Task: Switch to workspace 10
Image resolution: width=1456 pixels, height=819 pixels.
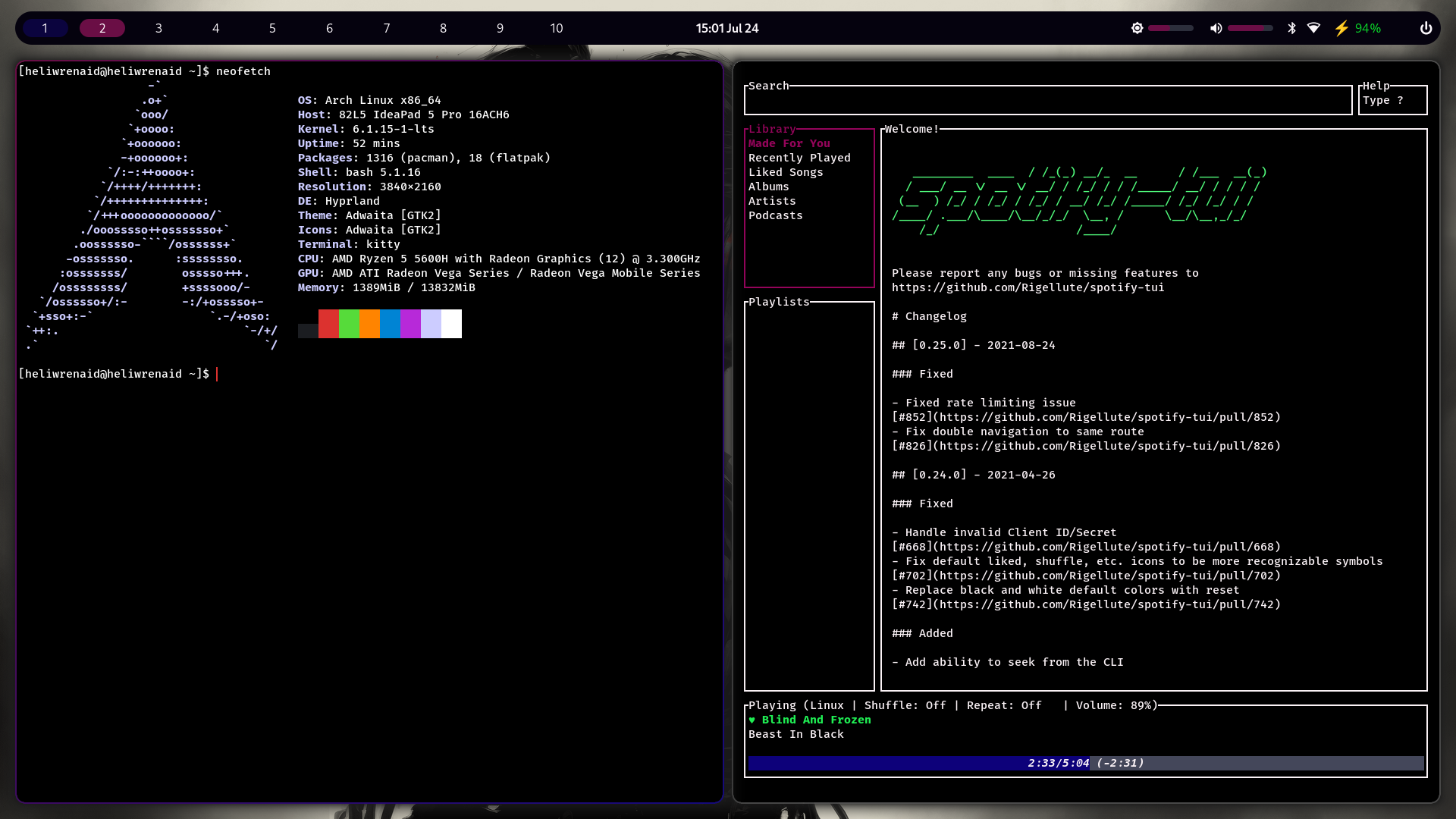Action: coord(557,28)
